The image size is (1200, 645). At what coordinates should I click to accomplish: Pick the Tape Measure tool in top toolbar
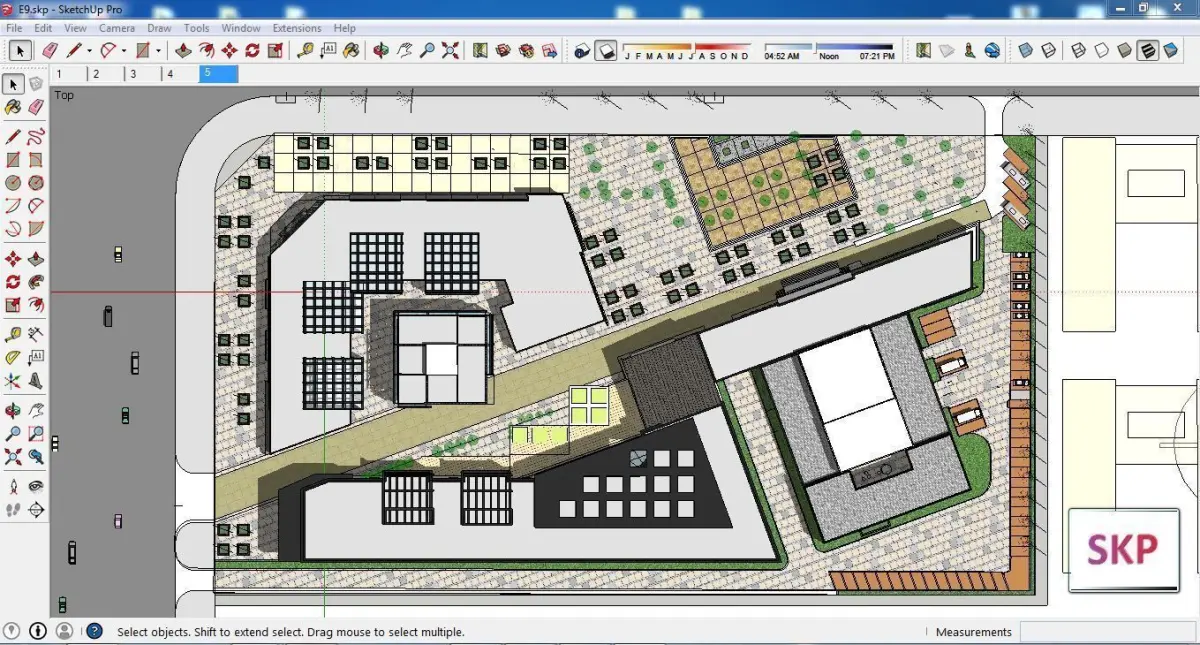click(305, 50)
